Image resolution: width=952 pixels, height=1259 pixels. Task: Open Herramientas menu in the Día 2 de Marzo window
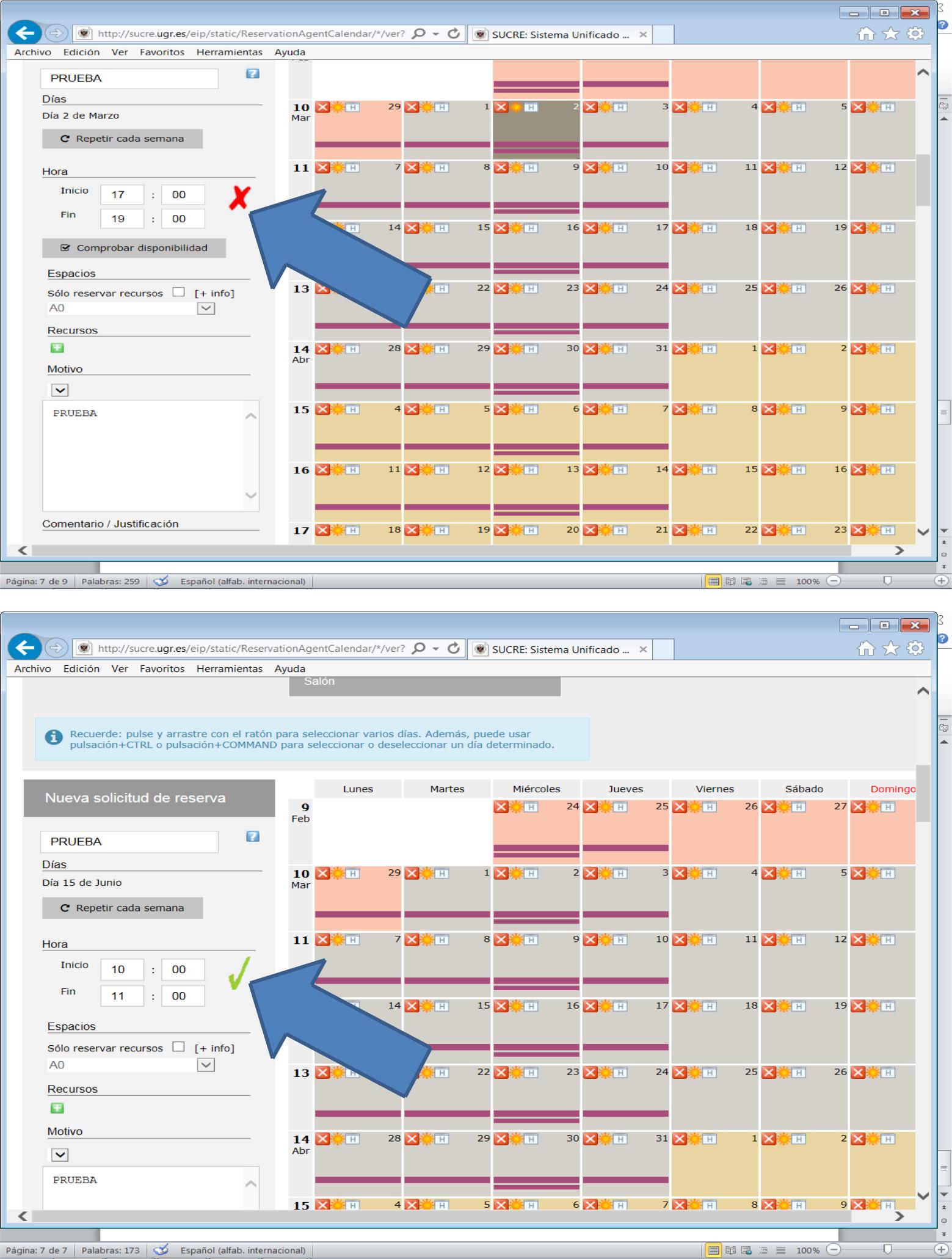(229, 53)
